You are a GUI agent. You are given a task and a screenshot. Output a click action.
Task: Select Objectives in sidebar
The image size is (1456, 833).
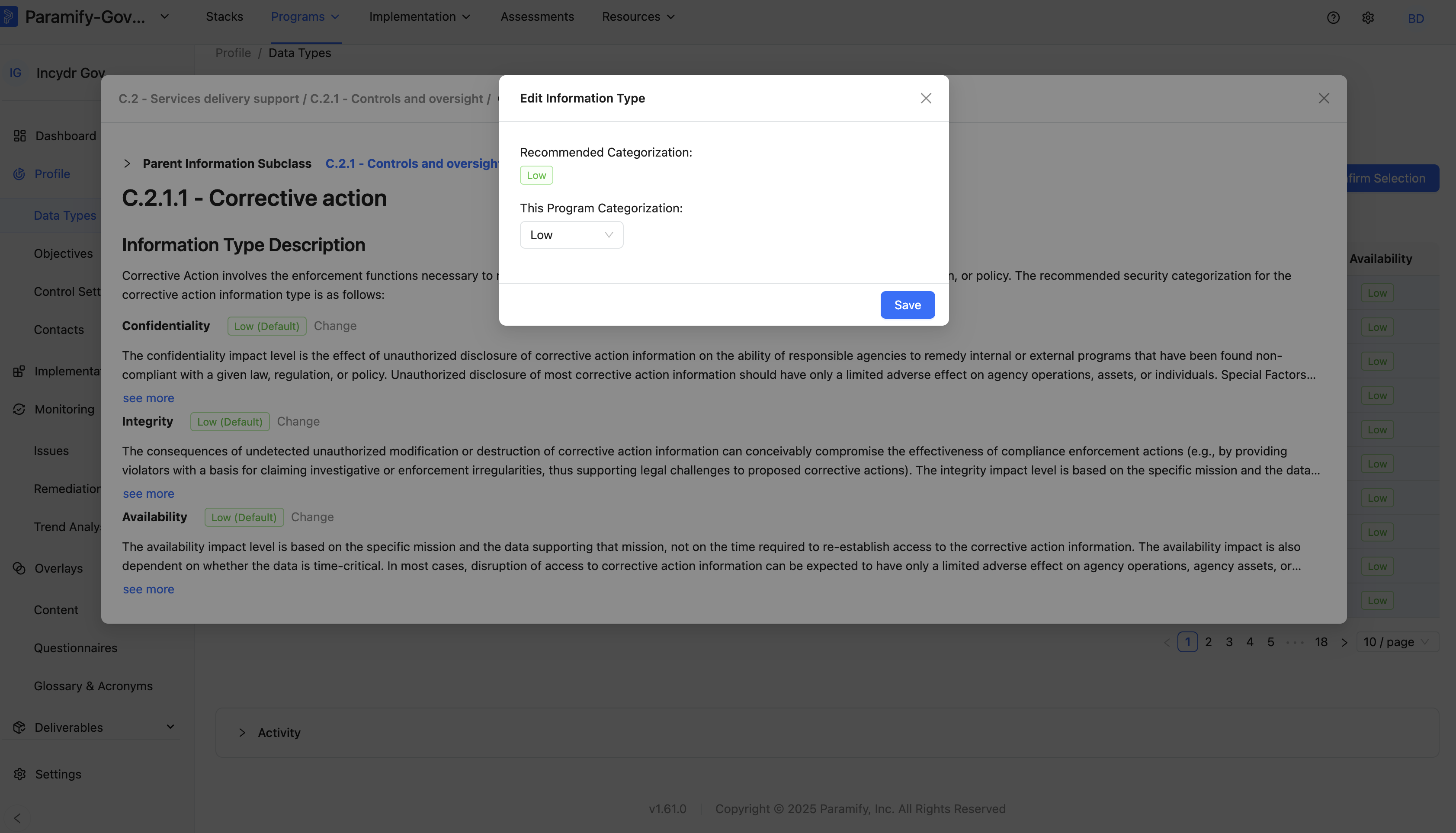point(63,253)
